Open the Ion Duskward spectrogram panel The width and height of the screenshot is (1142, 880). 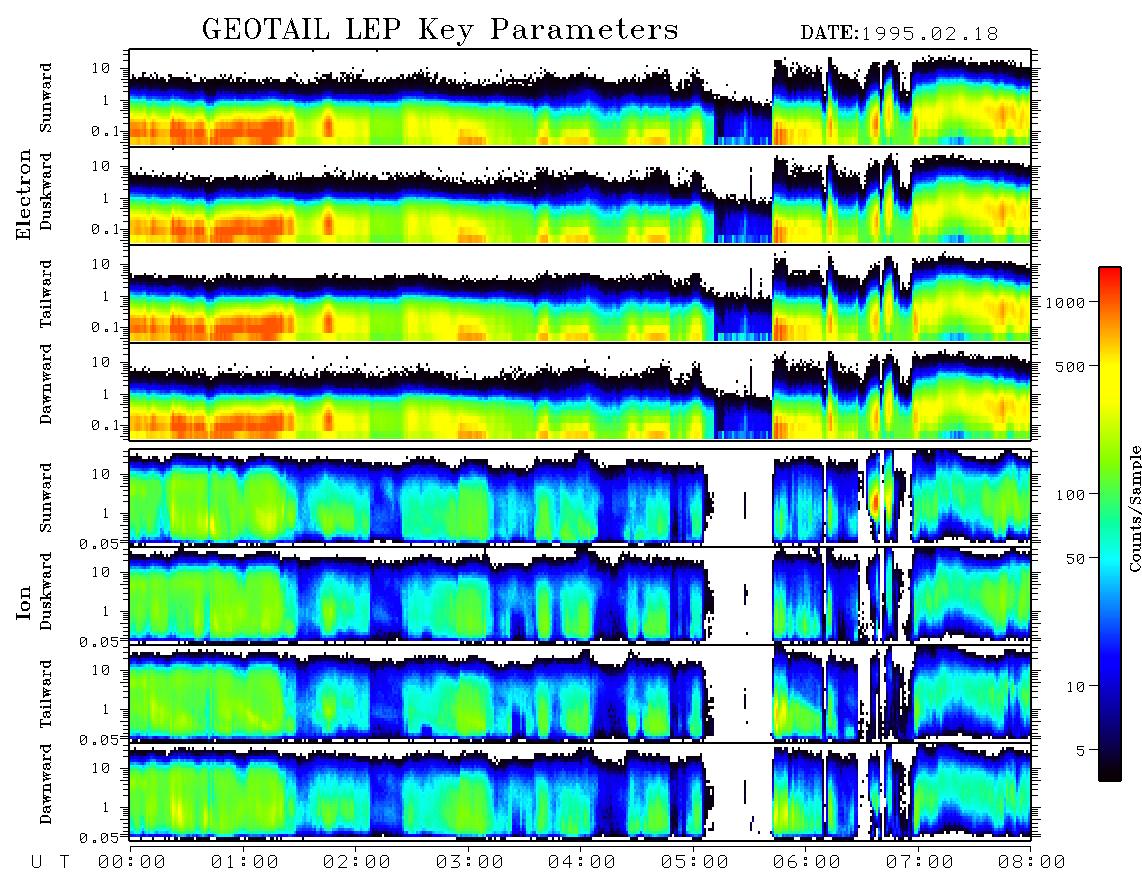tap(580, 595)
